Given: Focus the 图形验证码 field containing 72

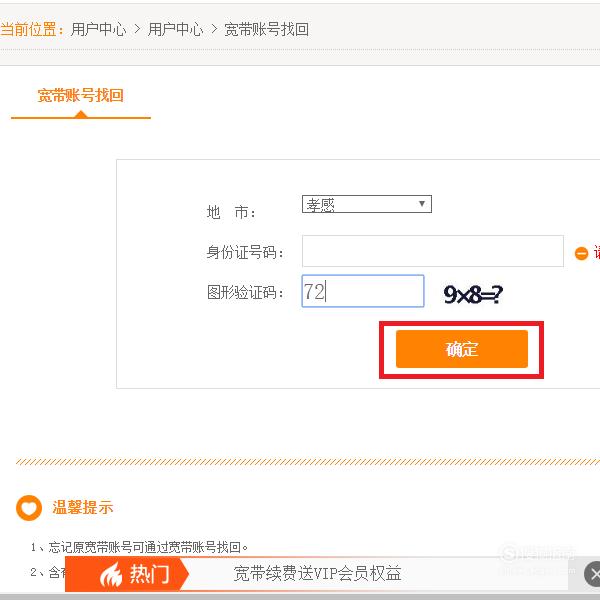Looking at the screenshot, I should (x=363, y=291).
